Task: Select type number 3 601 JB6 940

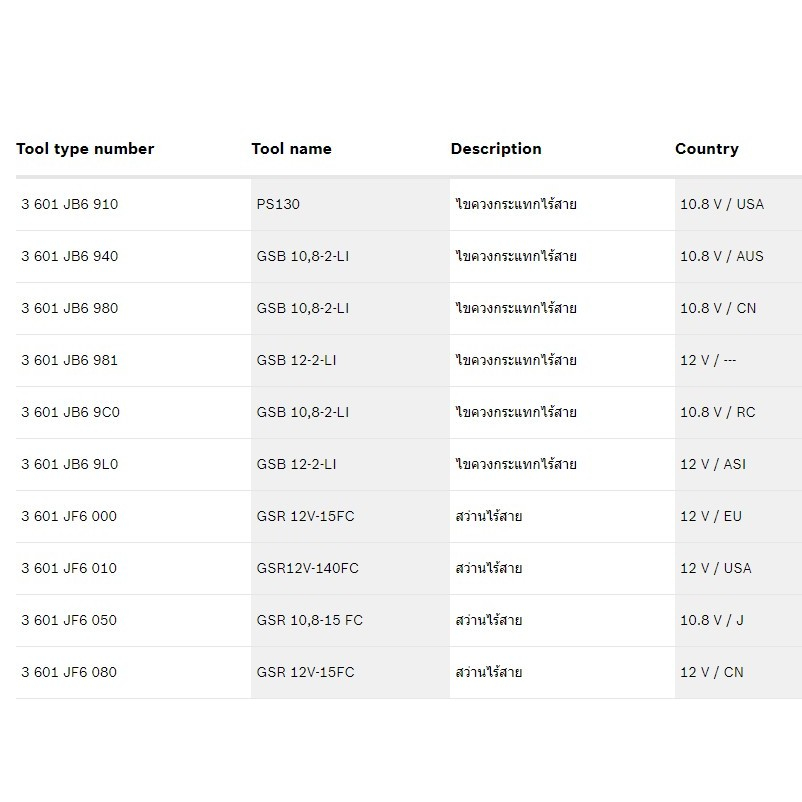Action: tap(70, 256)
